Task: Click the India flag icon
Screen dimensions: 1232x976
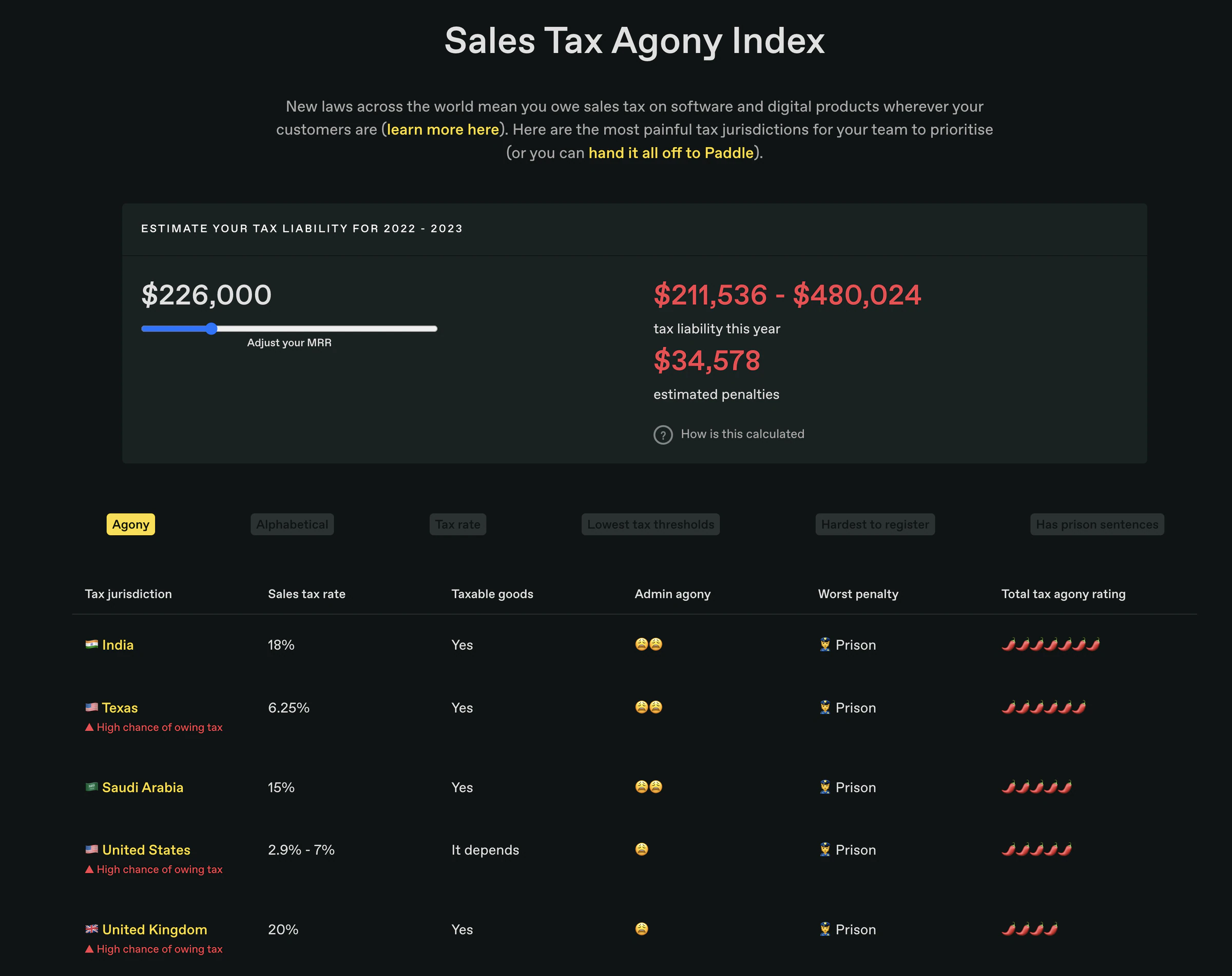Action: point(91,645)
